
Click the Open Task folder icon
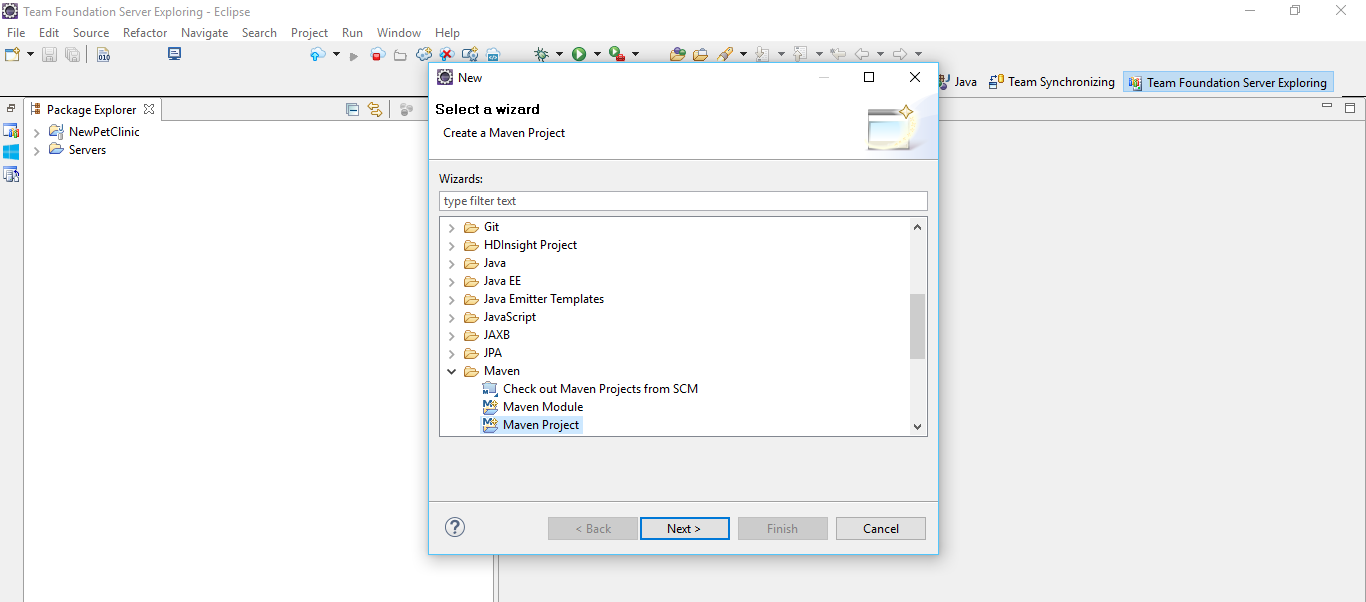(700, 54)
